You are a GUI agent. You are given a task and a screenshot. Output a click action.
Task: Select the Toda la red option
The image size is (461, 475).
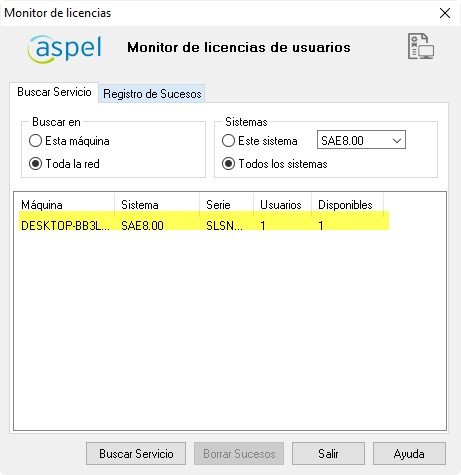[x=35, y=164]
